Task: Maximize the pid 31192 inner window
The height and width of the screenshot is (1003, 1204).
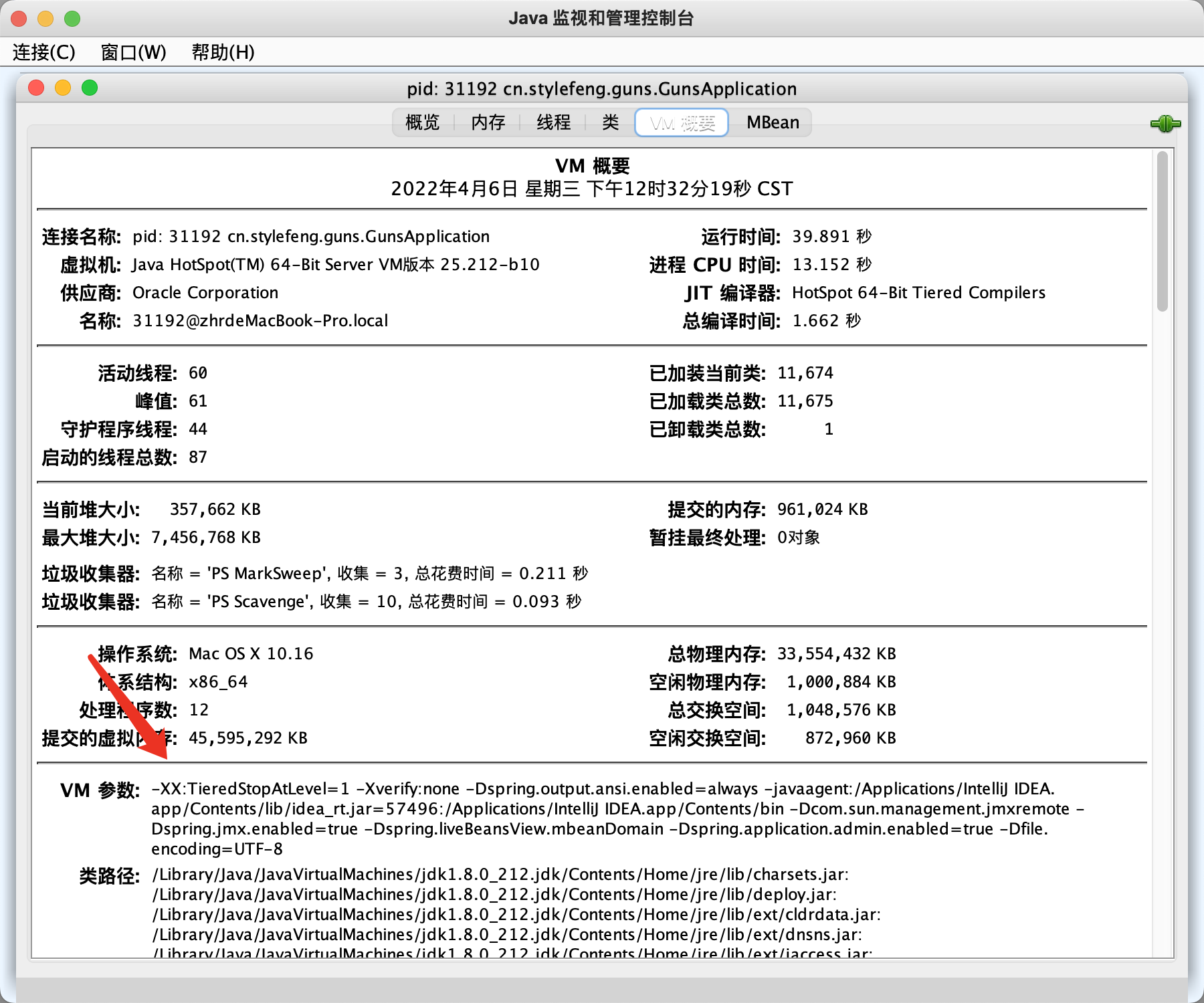Action: (x=90, y=88)
